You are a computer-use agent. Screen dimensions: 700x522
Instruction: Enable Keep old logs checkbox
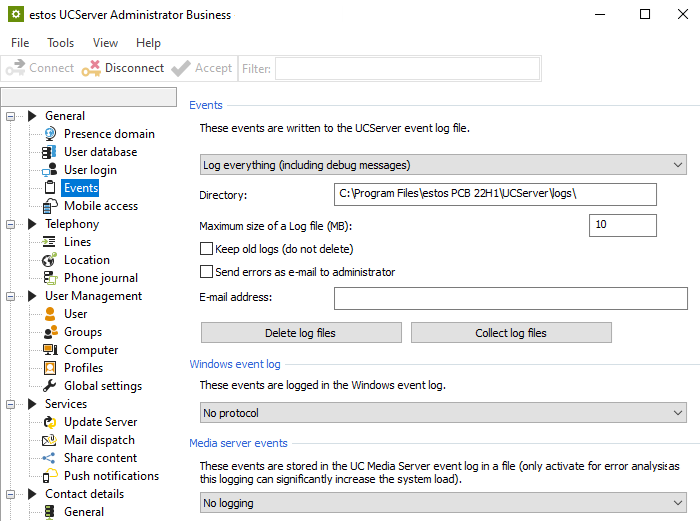click(x=207, y=249)
